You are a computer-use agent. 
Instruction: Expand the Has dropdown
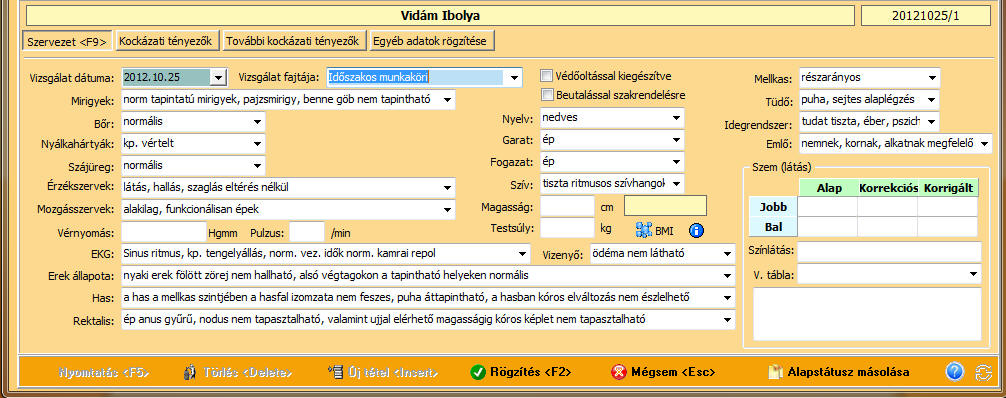coord(726,297)
